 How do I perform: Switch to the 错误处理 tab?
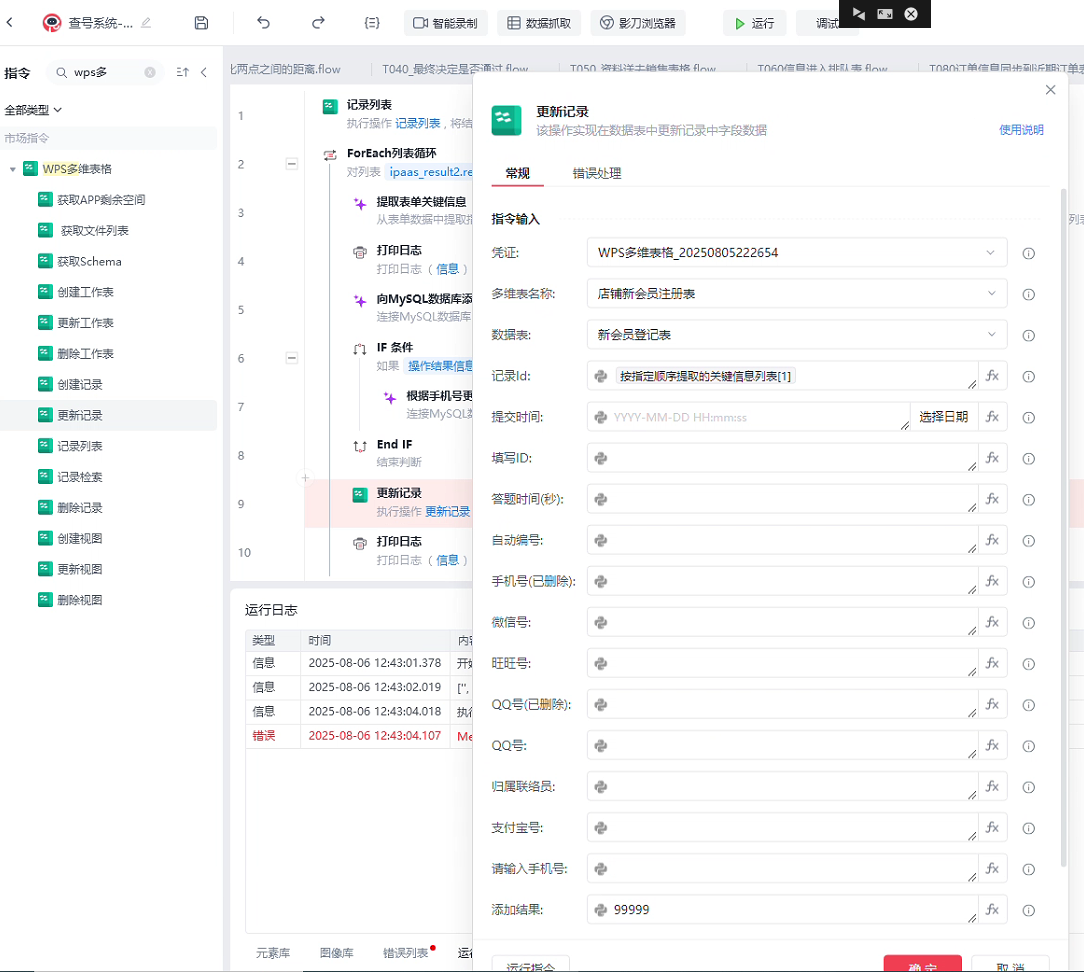point(597,173)
